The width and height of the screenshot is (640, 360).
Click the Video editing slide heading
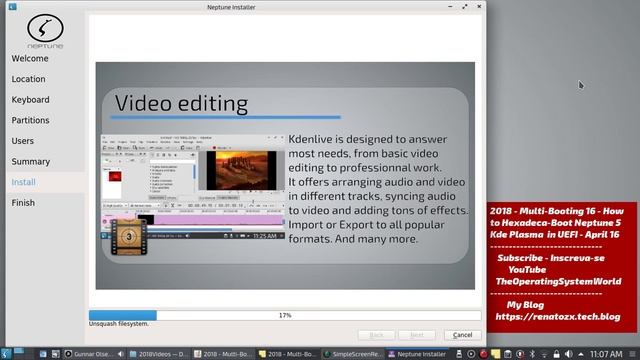point(181,103)
